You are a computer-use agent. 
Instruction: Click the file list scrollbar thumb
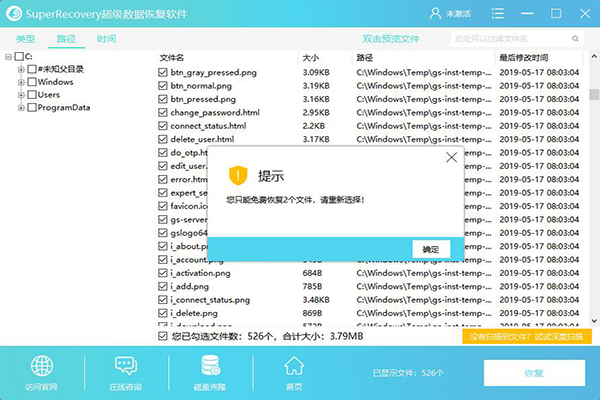(594, 94)
